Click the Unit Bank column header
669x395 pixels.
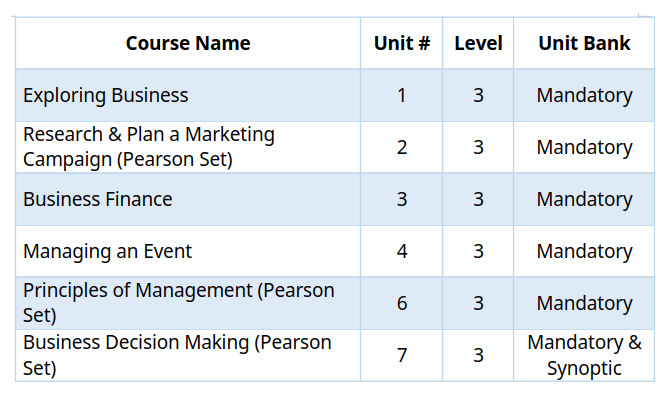584,43
